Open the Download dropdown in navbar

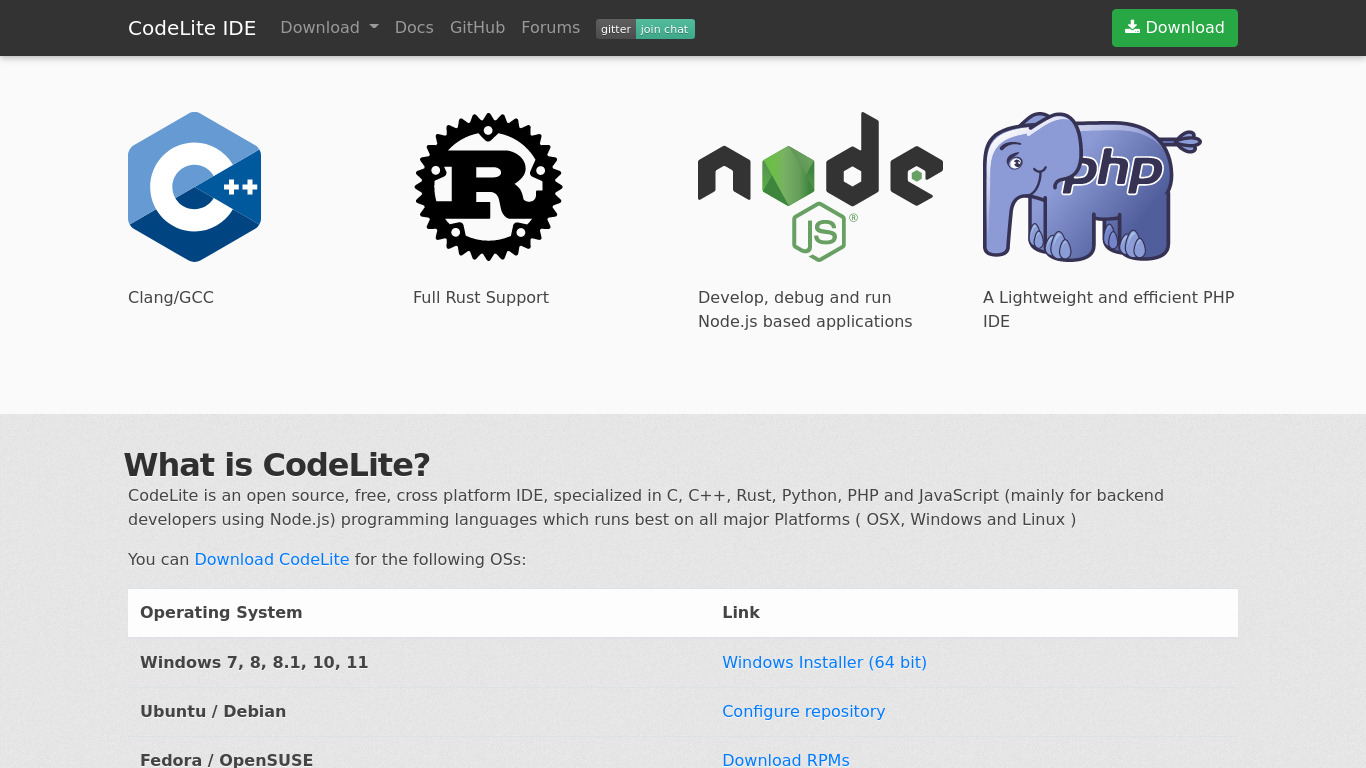tap(329, 28)
